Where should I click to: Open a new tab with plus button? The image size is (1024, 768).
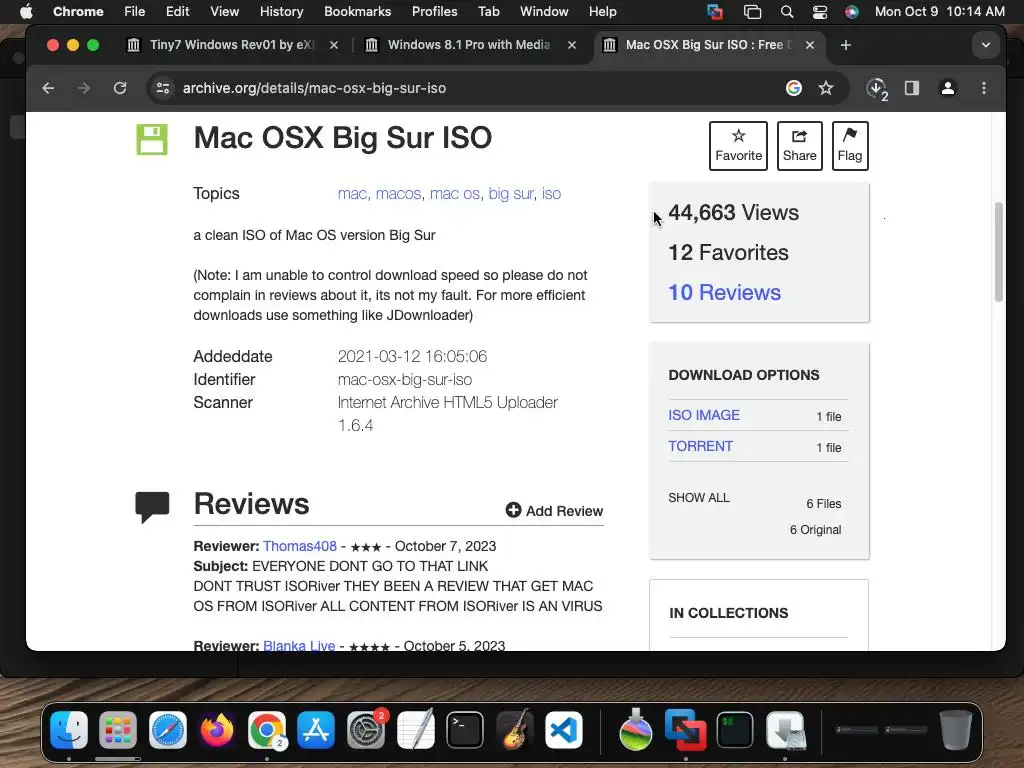click(x=846, y=45)
